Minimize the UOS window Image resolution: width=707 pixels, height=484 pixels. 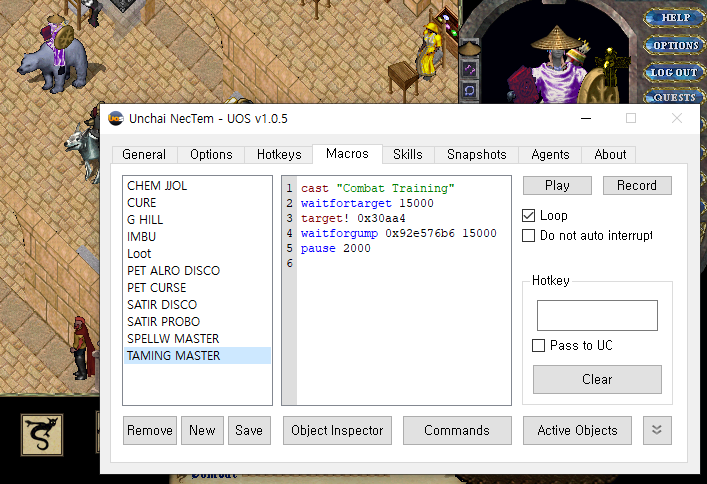coord(586,118)
